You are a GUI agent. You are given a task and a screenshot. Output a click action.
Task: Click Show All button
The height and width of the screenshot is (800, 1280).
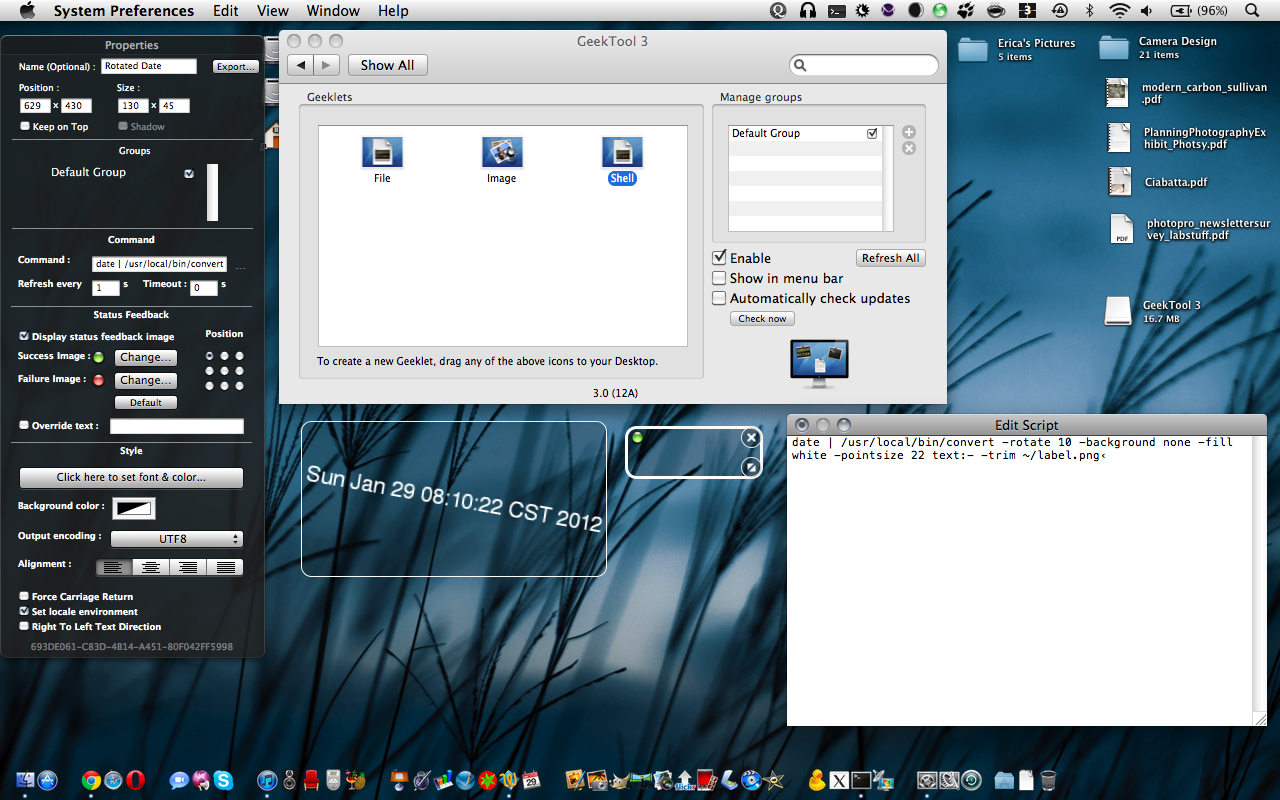[x=388, y=65]
